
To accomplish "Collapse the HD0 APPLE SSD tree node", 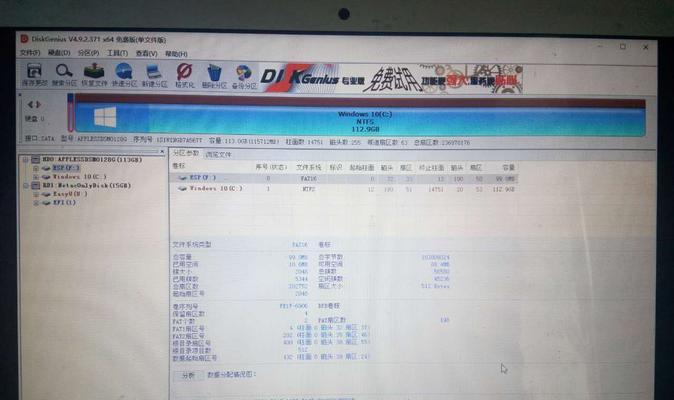I will pos(25,159).
